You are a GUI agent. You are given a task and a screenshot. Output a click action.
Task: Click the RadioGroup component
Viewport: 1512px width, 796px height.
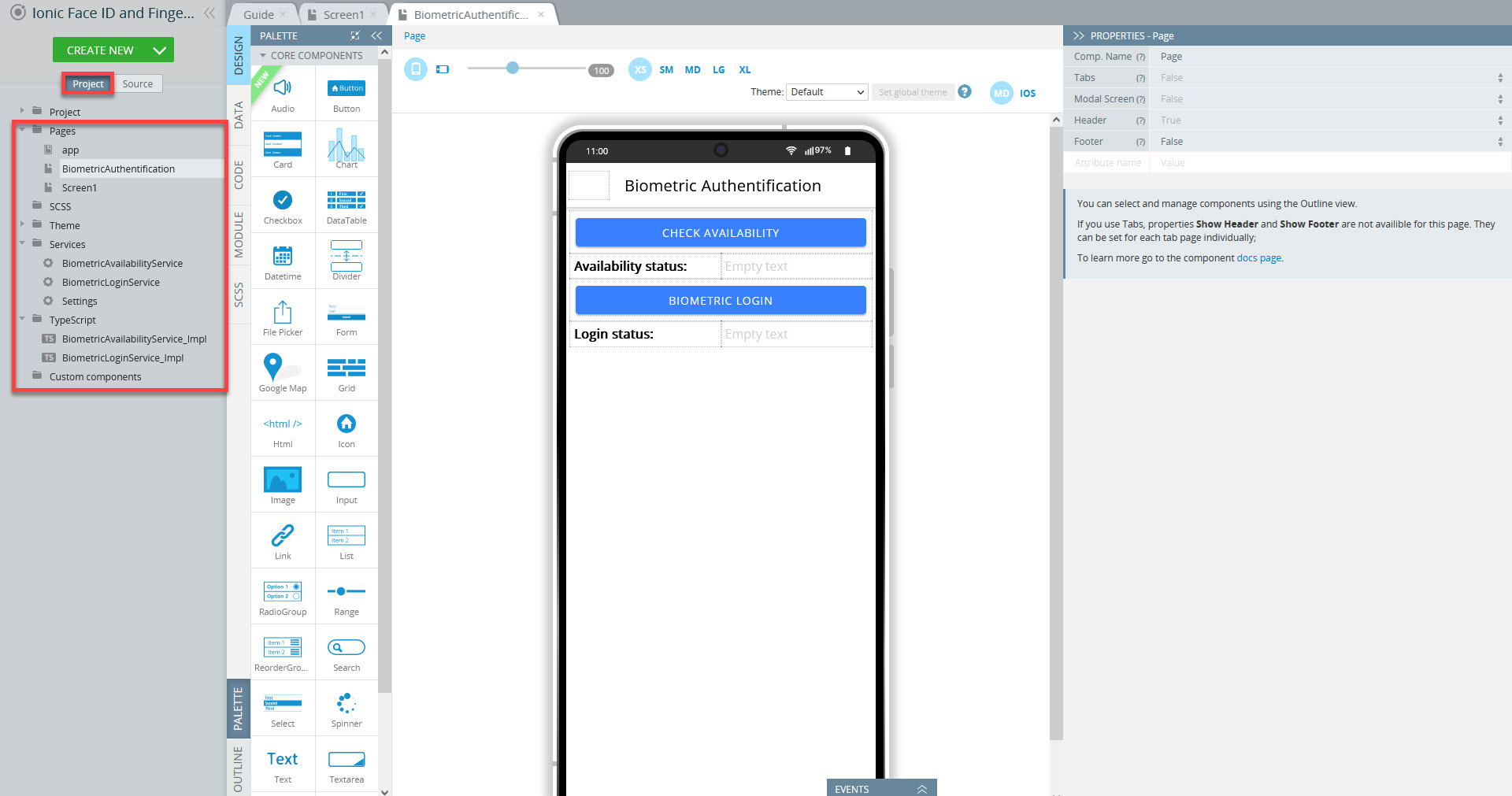click(283, 596)
